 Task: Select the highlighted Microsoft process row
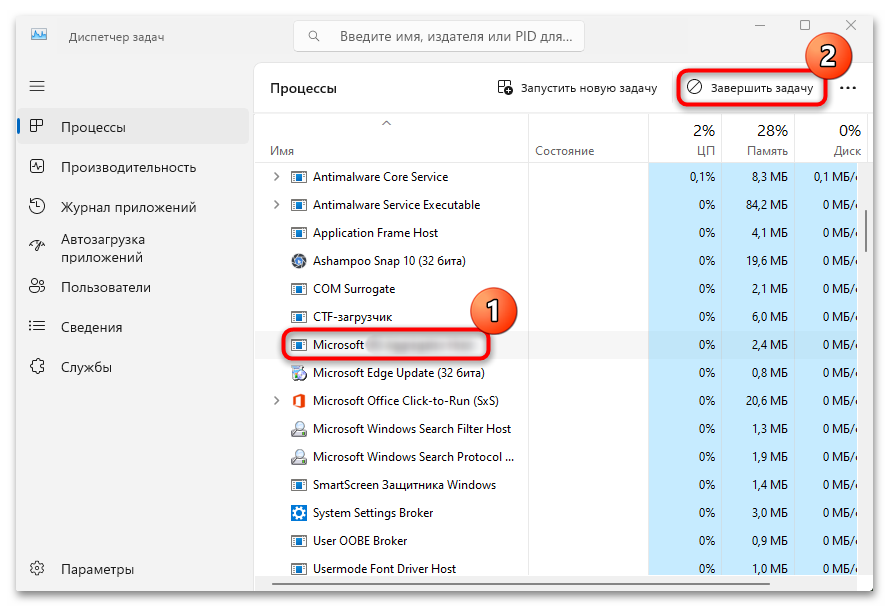(x=556, y=345)
